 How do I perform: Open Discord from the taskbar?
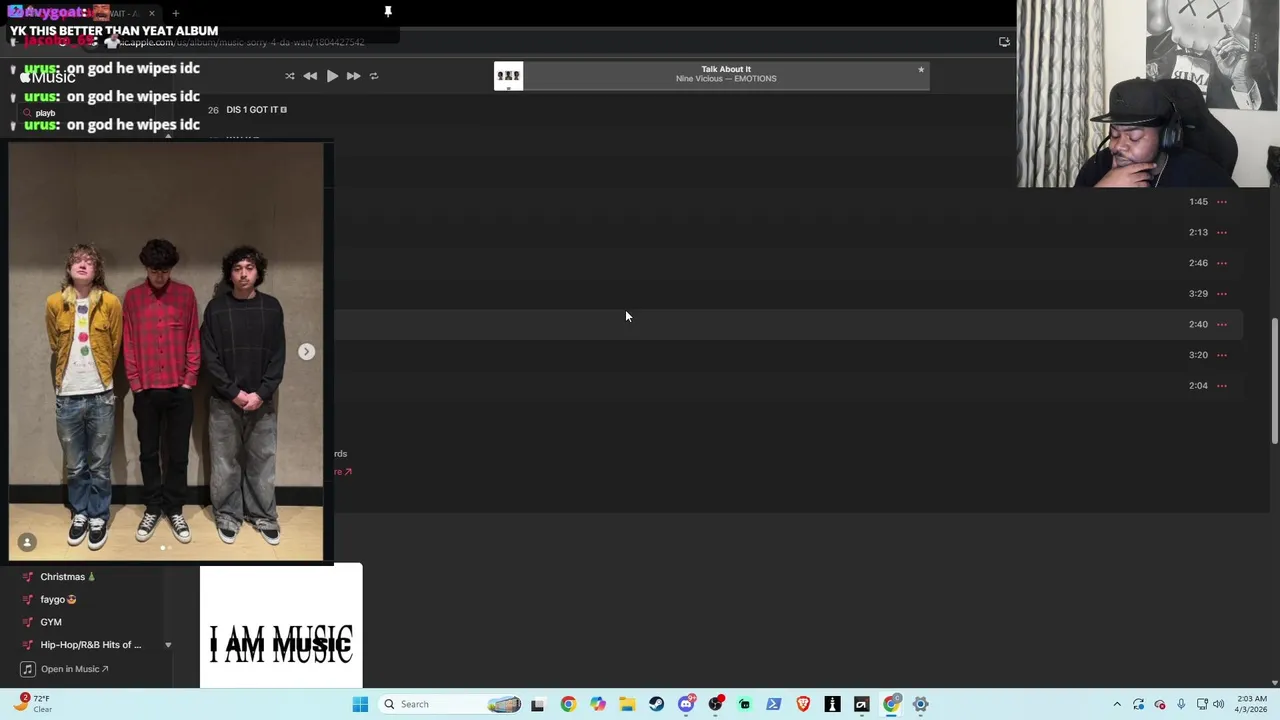(686, 704)
